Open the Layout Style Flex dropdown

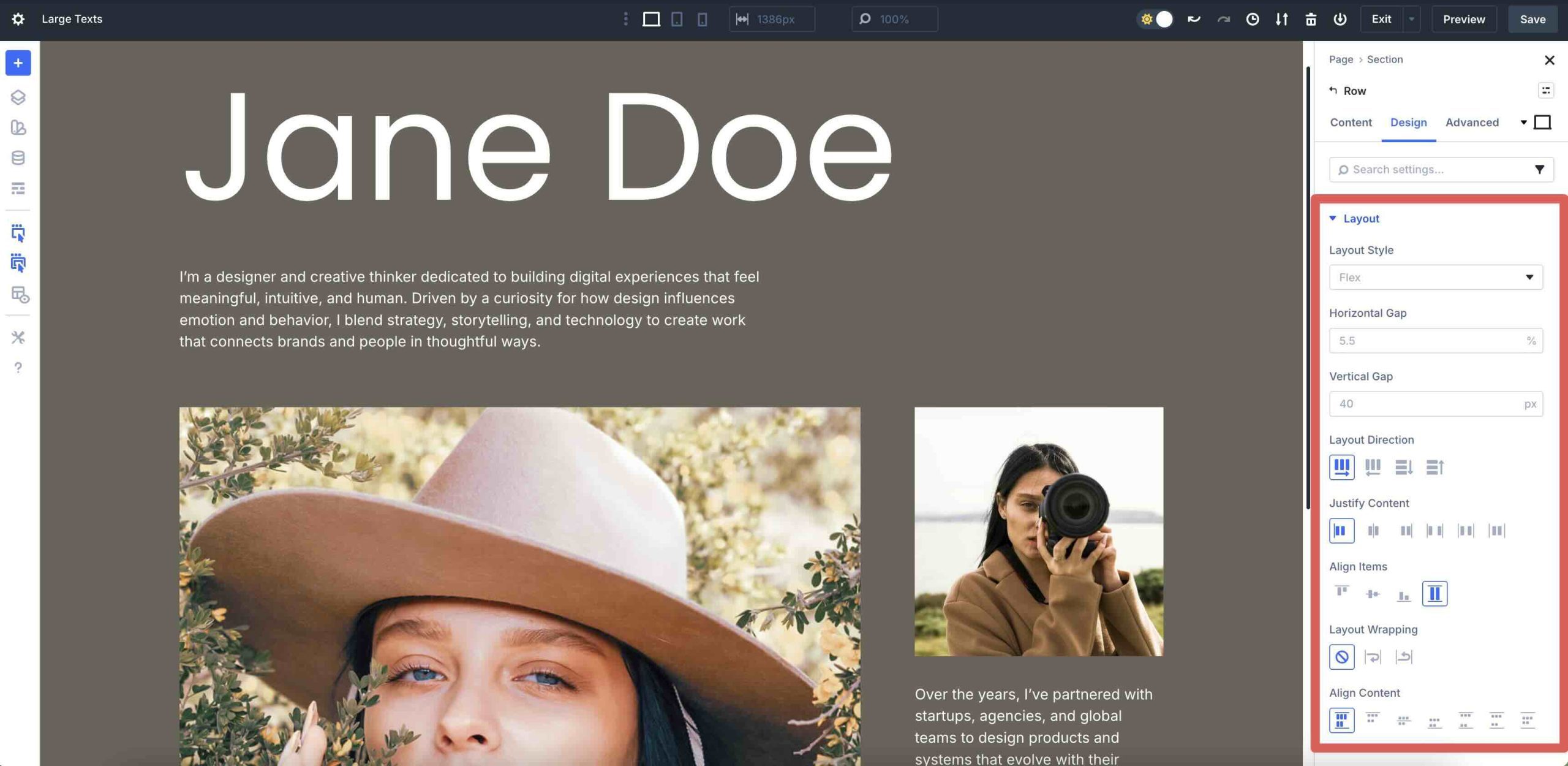pyautogui.click(x=1436, y=277)
